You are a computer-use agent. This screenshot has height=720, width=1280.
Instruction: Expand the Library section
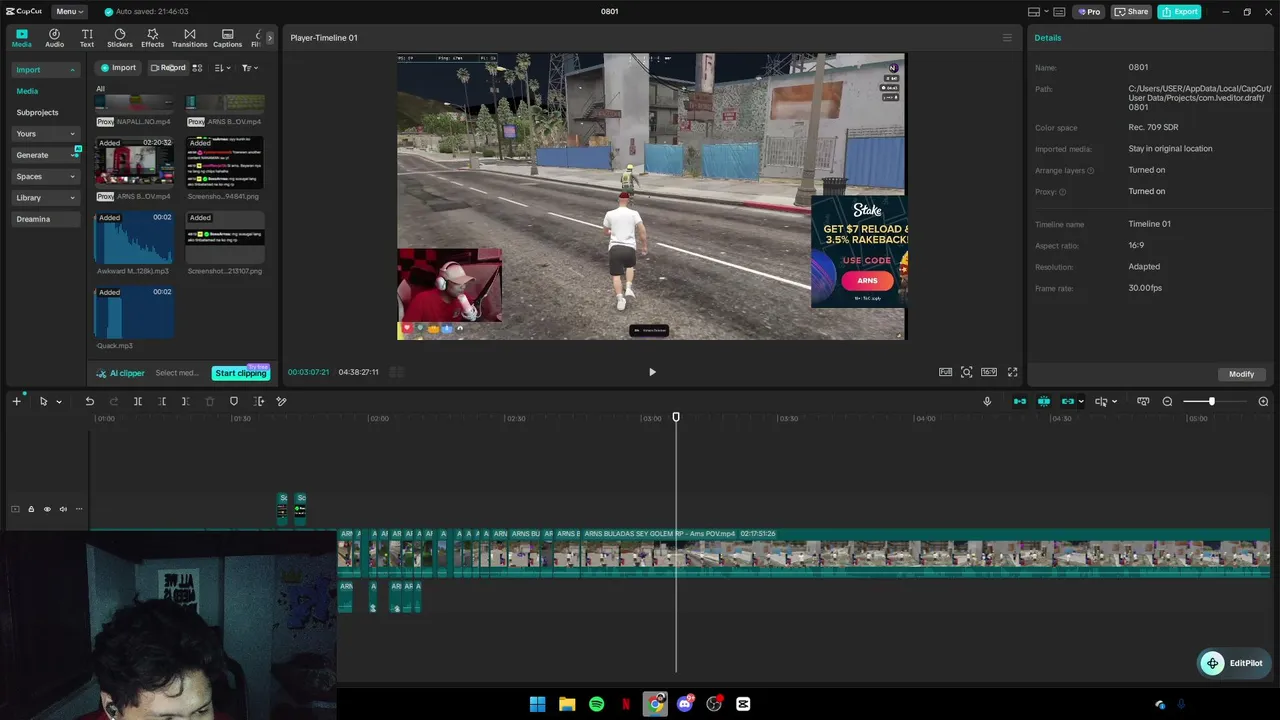46,198
